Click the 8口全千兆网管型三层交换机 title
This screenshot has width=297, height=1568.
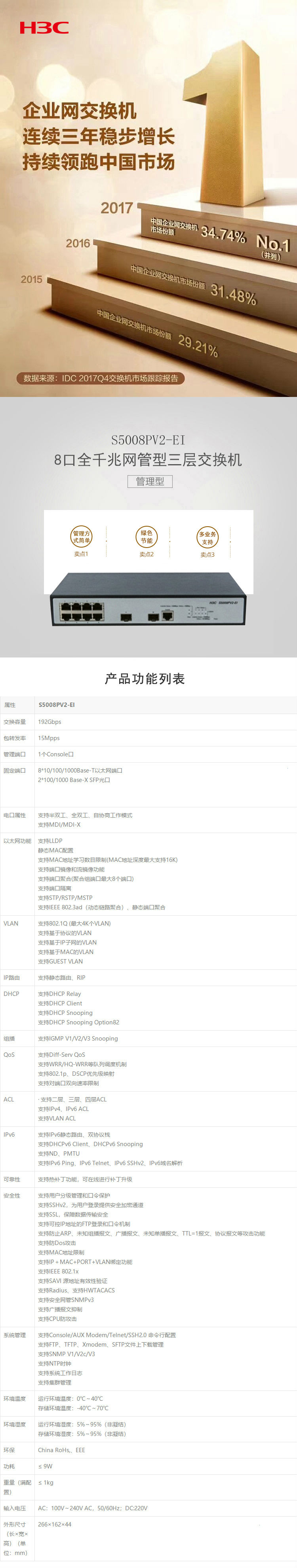click(148, 459)
